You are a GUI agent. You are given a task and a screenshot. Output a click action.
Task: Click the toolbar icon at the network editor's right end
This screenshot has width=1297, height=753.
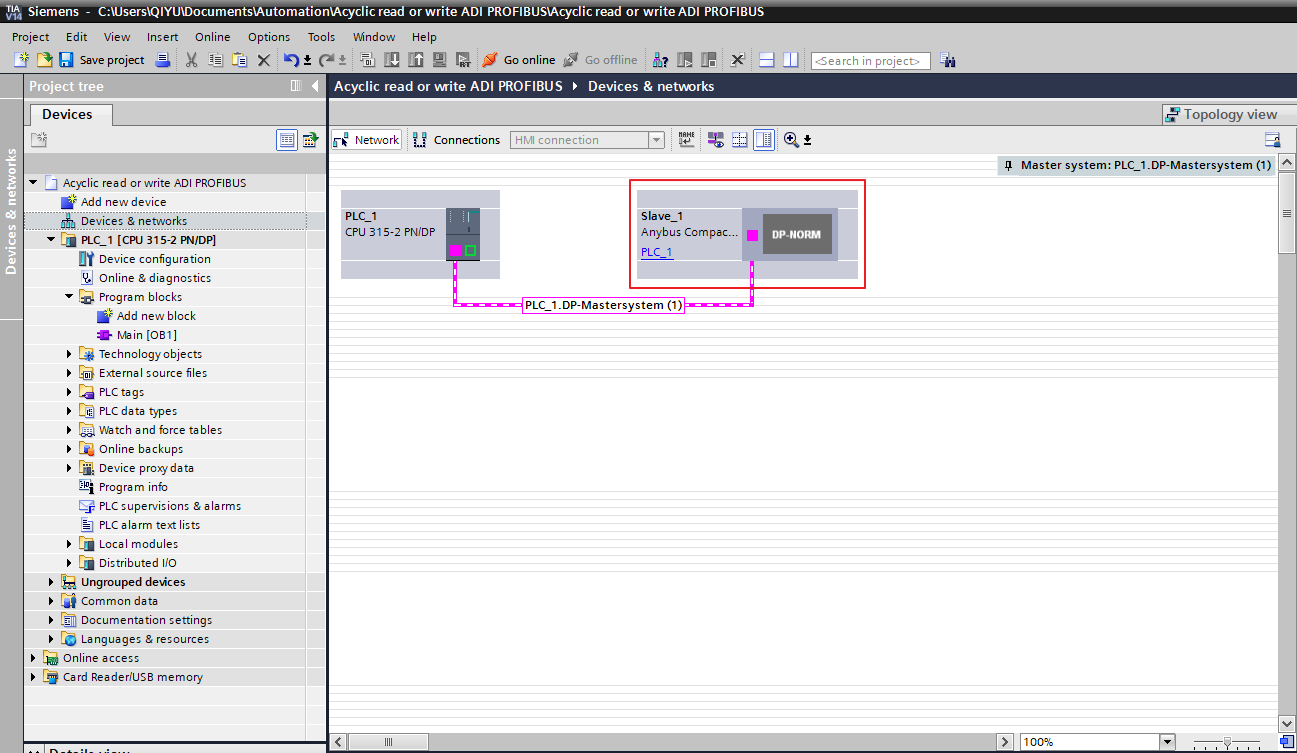coord(1272,140)
